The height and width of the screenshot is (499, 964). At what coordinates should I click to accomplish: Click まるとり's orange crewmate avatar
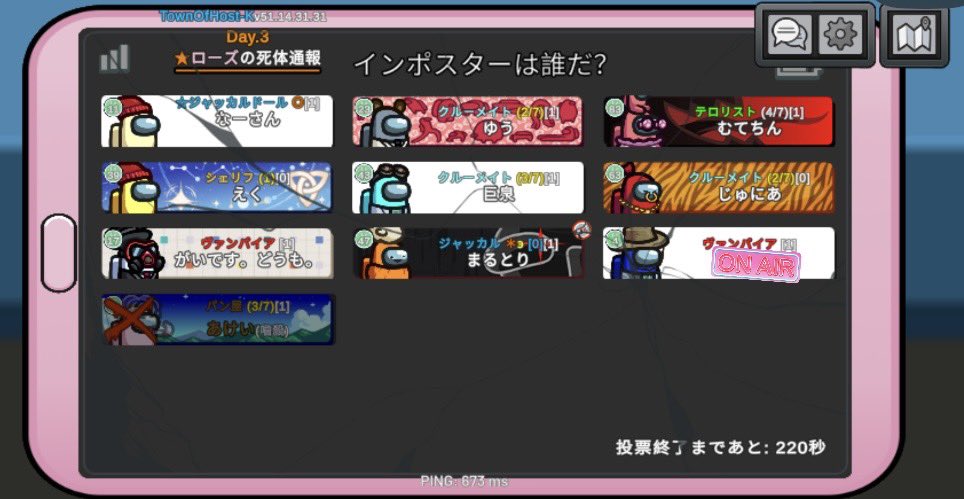point(385,254)
